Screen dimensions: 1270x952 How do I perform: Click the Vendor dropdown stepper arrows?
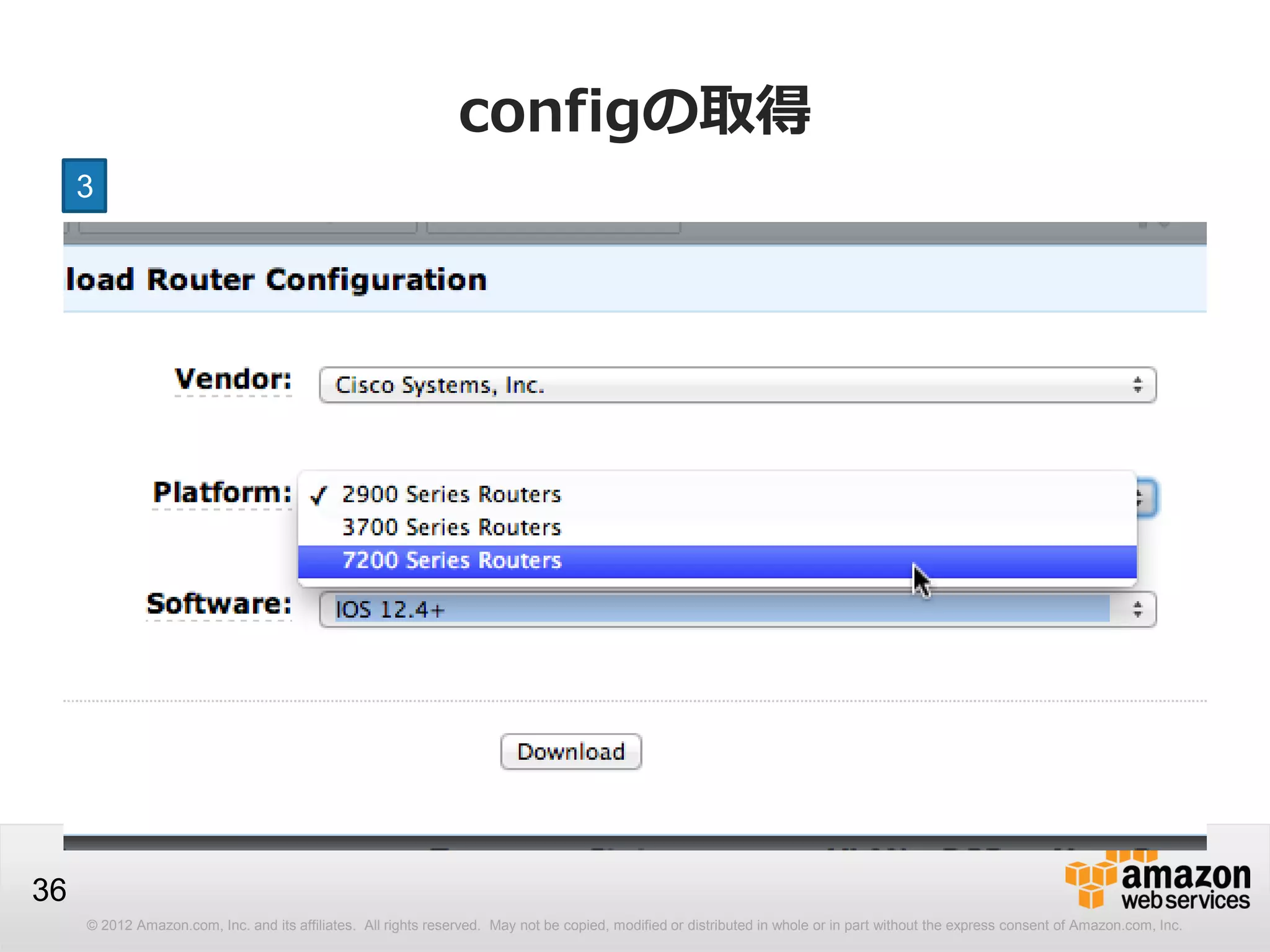pyautogui.click(x=1137, y=385)
